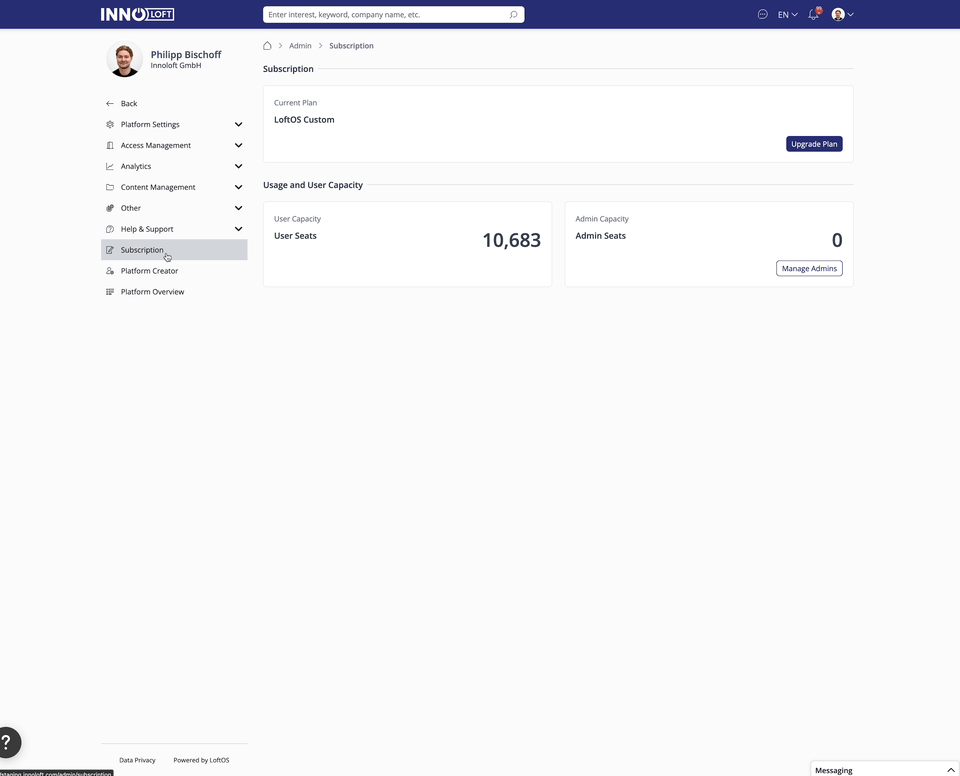Image resolution: width=960 pixels, height=776 pixels.
Task: Click Philipp Bischoff's profile photo in sidebar
Action: click(x=125, y=60)
